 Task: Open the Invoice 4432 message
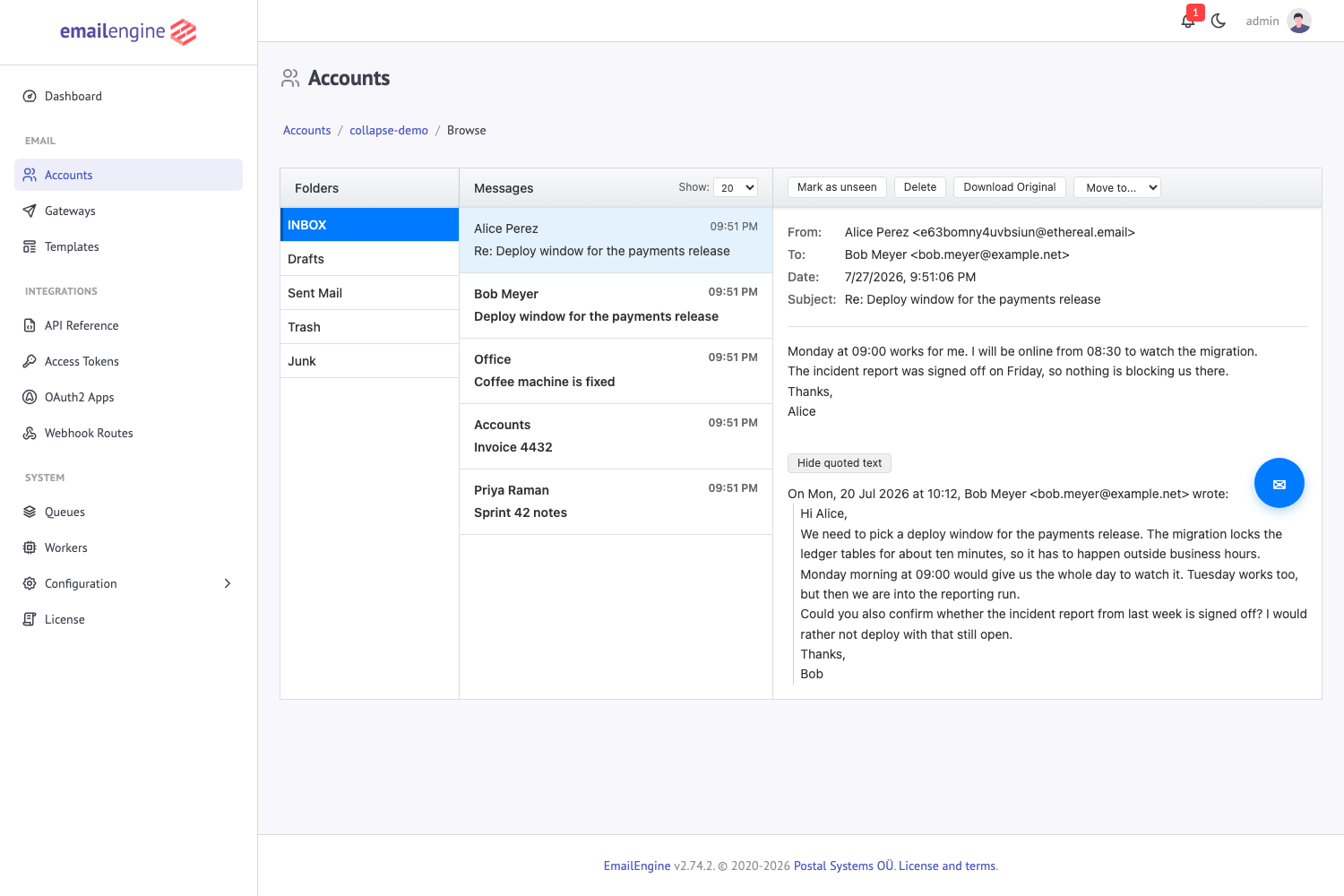coord(616,436)
